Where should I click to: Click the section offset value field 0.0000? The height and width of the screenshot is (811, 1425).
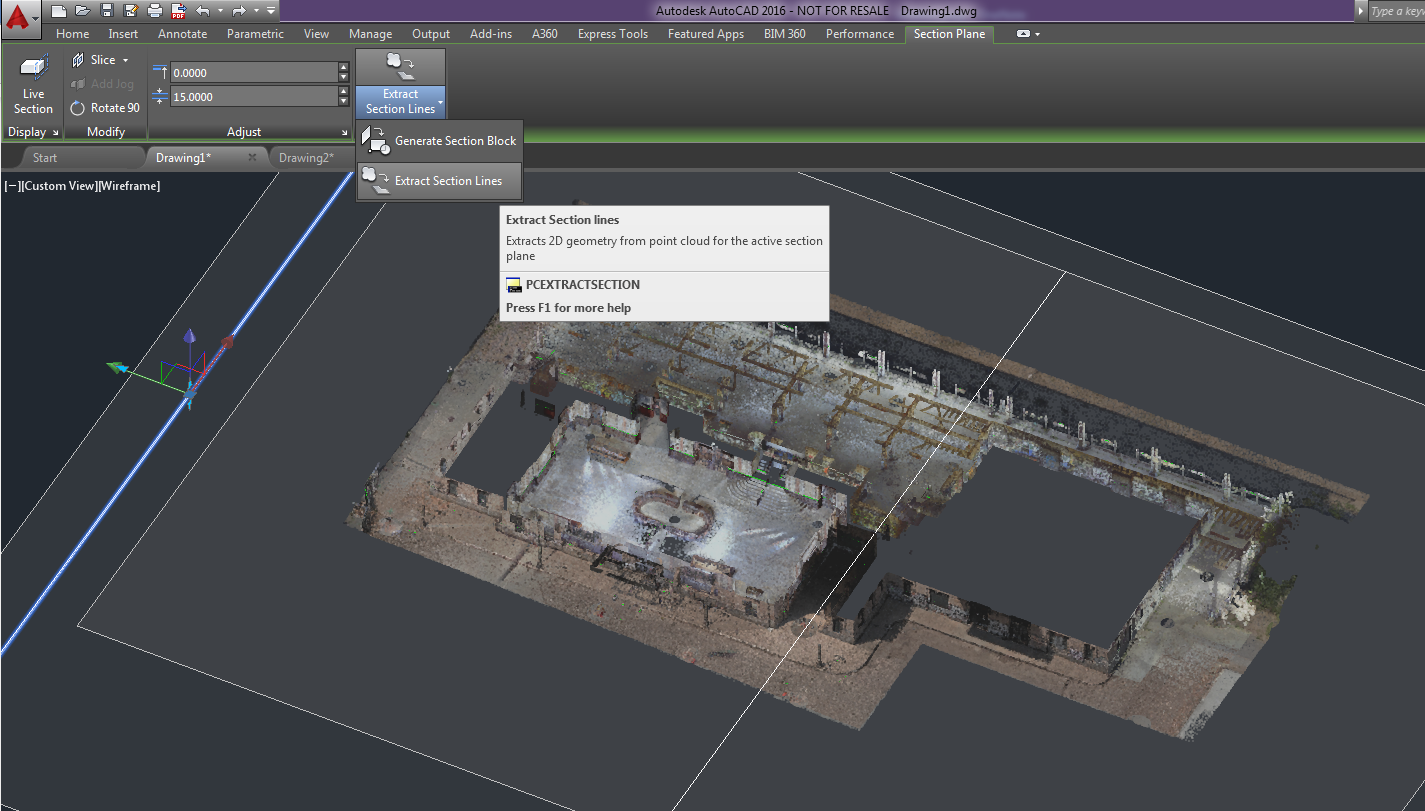tap(254, 73)
